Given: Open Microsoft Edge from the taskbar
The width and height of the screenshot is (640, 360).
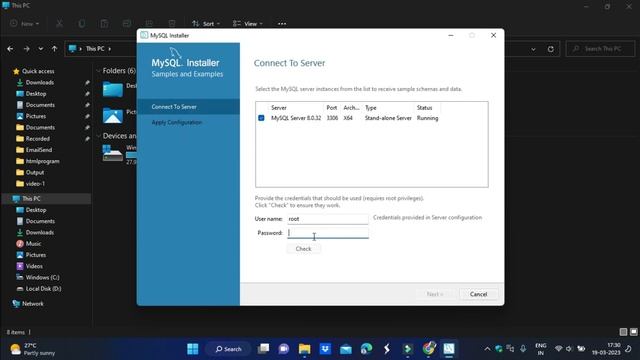Looking at the screenshot, I should [366, 349].
